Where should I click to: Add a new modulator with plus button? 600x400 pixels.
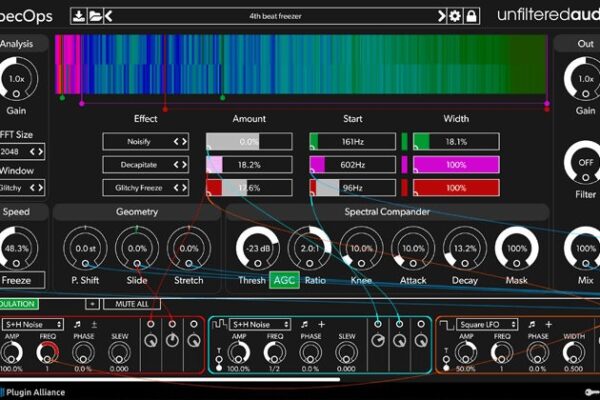[x=91, y=303]
